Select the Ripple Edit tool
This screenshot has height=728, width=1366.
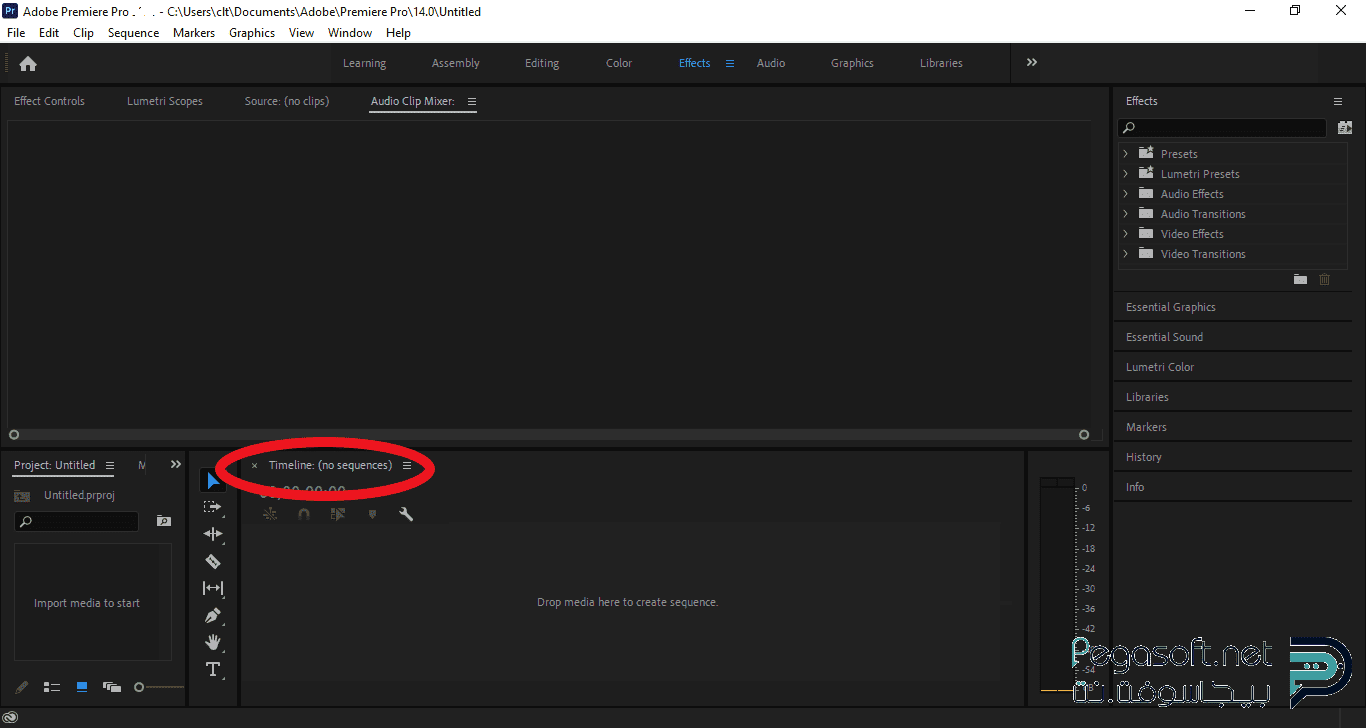[x=213, y=534]
